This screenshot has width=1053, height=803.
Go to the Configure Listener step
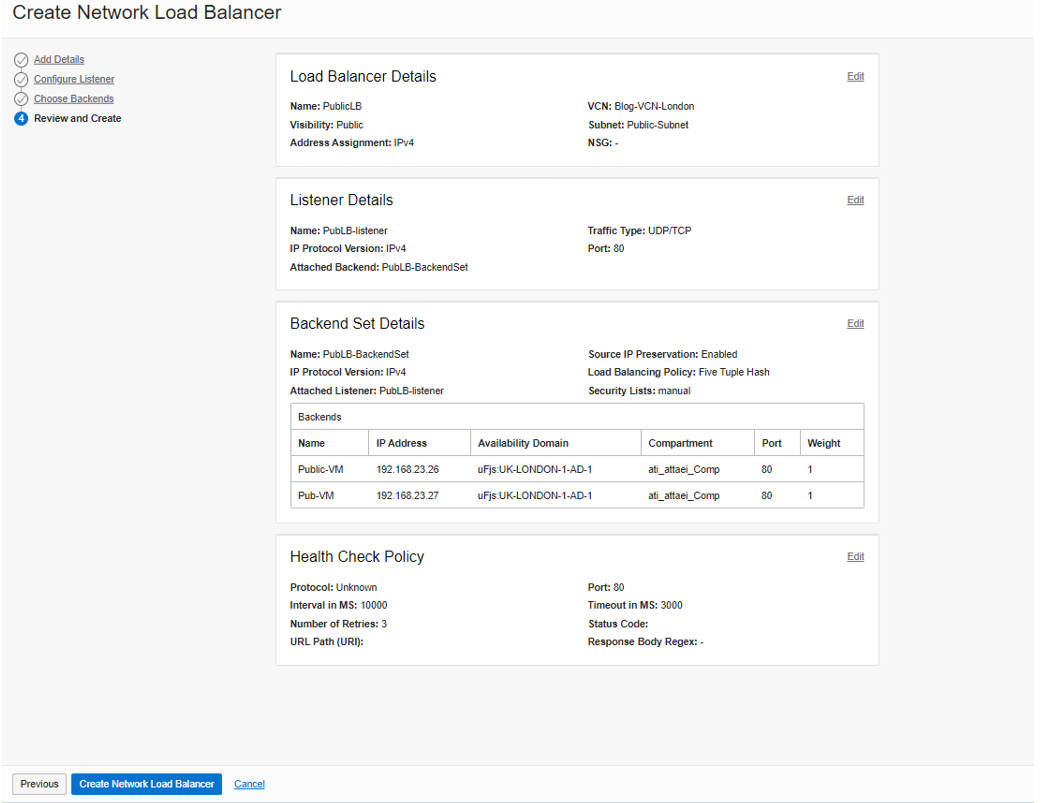click(x=74, y=80)
